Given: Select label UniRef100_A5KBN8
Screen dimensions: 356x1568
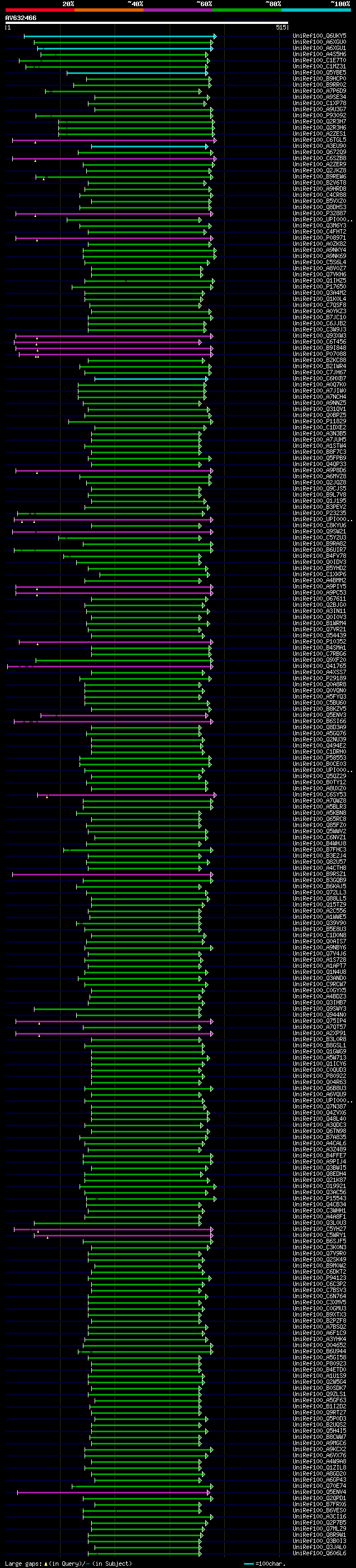Looking at the screenshot, I should 319,813.
